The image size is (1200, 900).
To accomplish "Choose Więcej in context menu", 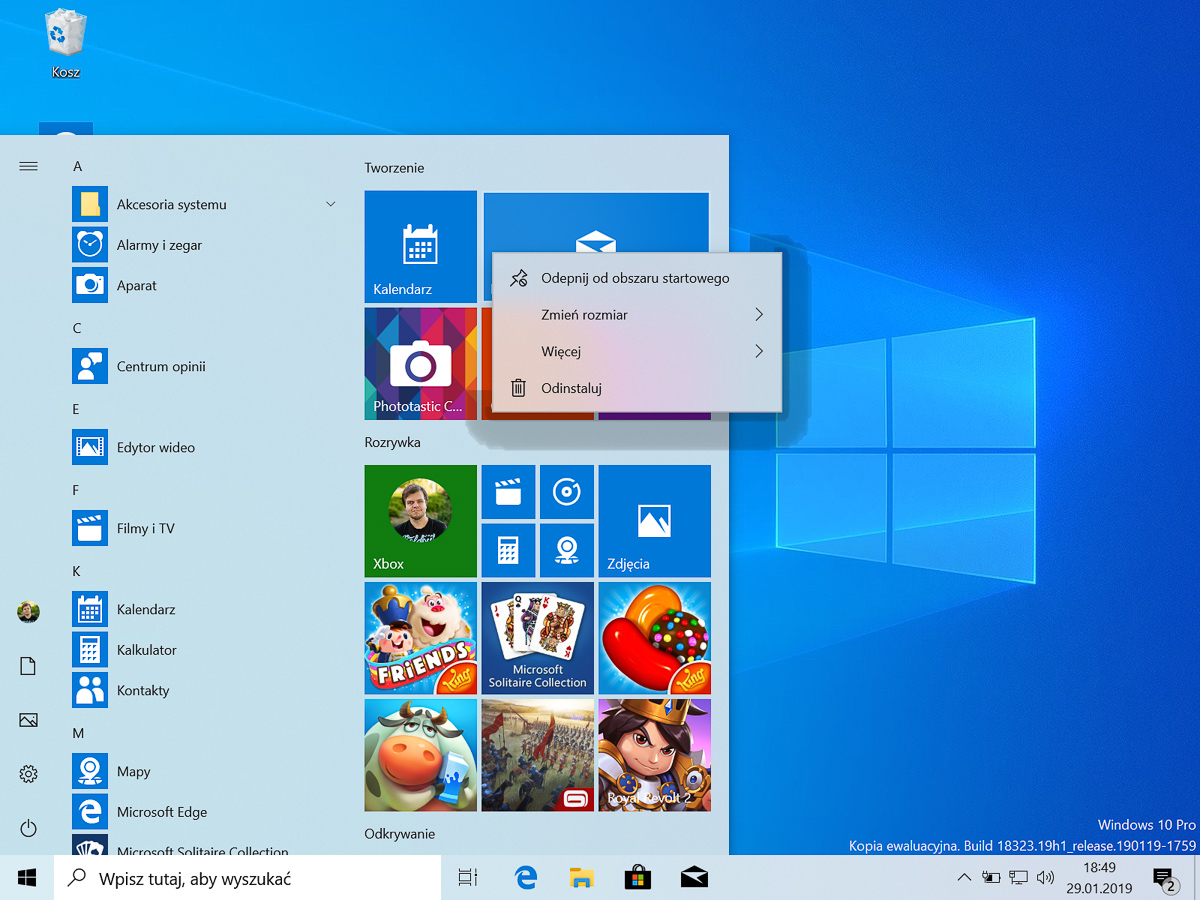I will click(x=637, y=351).
